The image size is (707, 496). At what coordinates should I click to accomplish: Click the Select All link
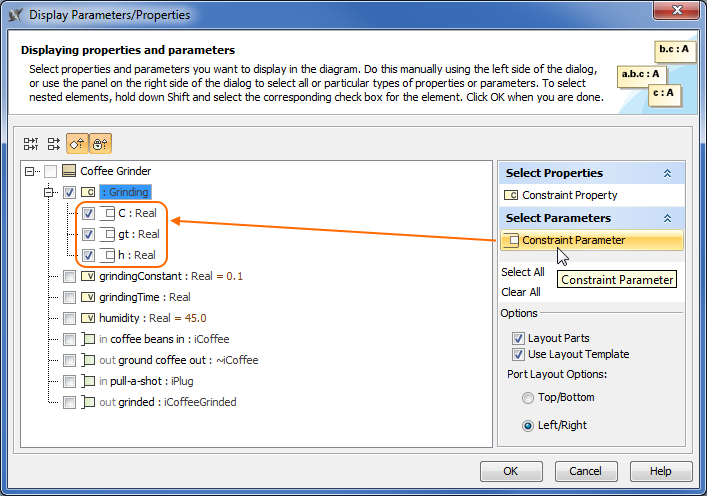pyautogui.click(x=523, y=272)
